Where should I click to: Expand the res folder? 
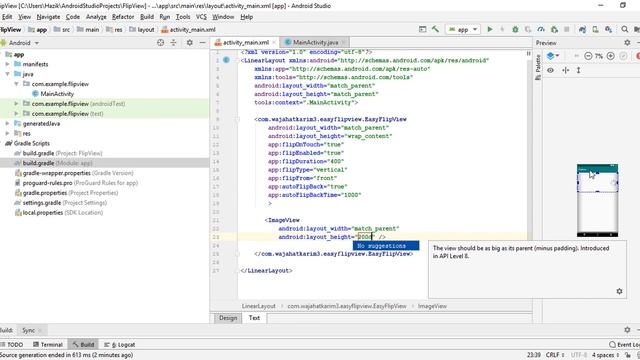(7, 133)
